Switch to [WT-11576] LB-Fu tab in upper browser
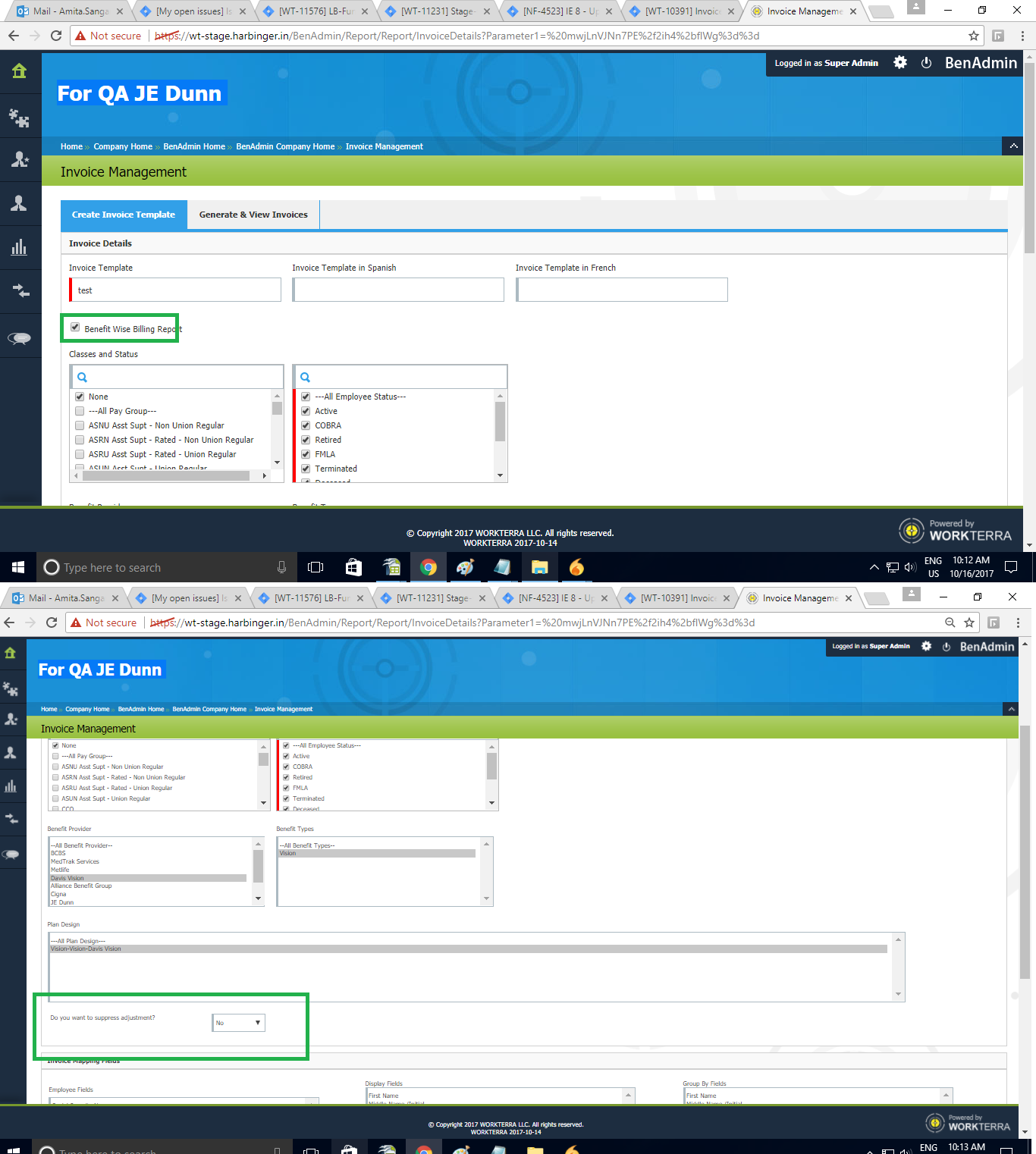1036x1154 pixels. click(316, 11)
